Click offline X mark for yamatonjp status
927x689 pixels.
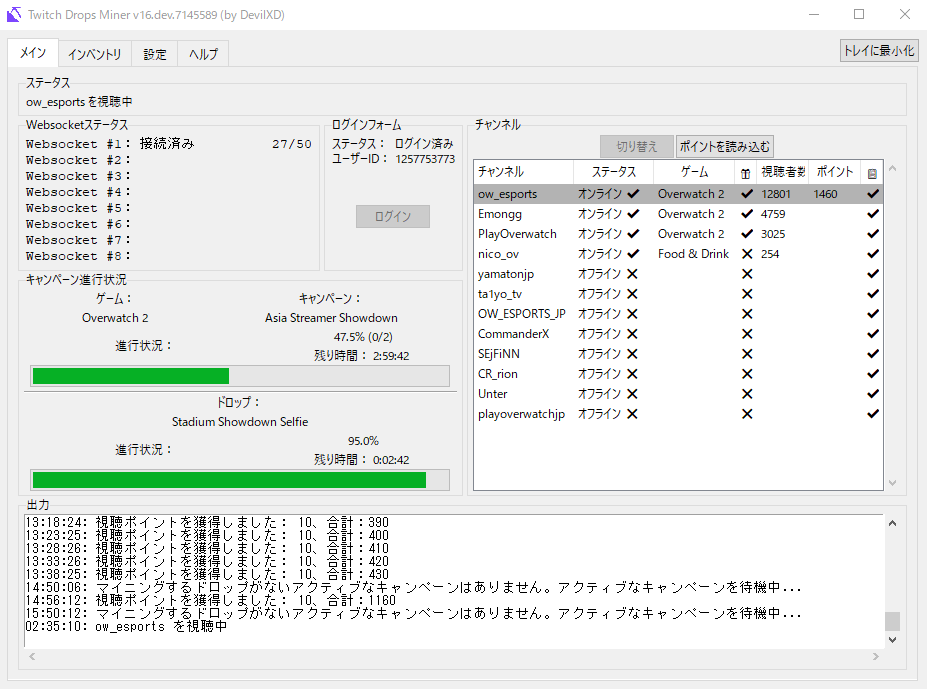coord(632,274)
